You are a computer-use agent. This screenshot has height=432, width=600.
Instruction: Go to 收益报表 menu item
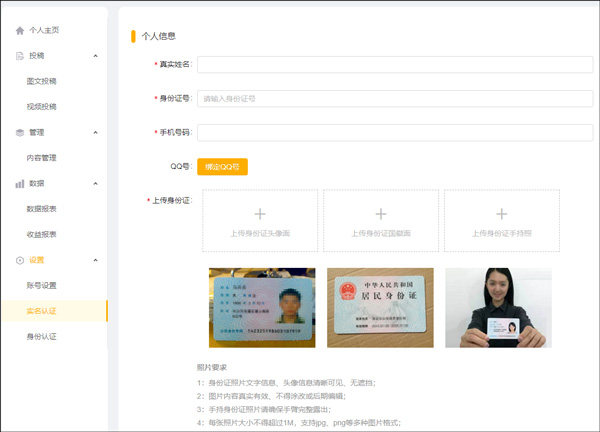(x=42, y=234)
